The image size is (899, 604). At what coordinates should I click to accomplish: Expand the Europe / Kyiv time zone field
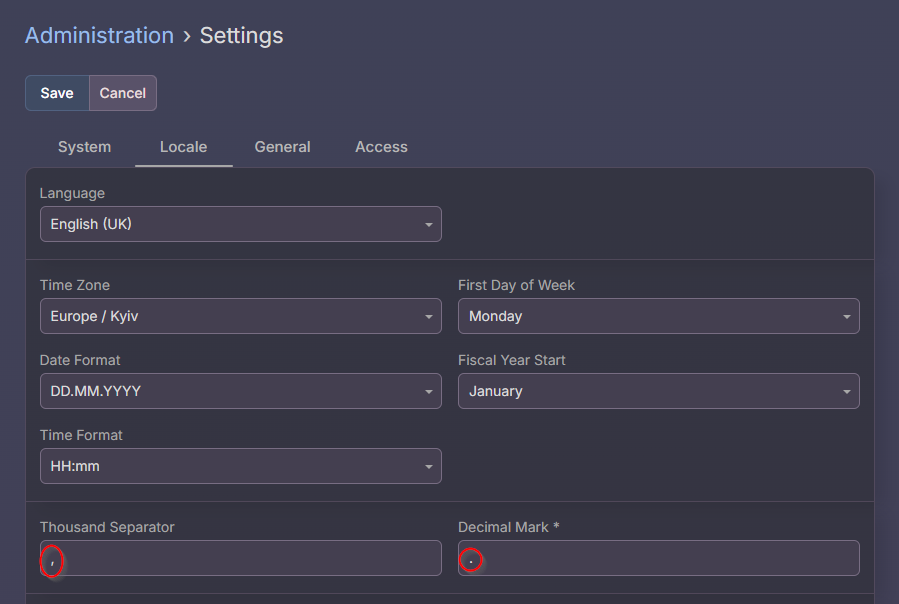point(230,316)
